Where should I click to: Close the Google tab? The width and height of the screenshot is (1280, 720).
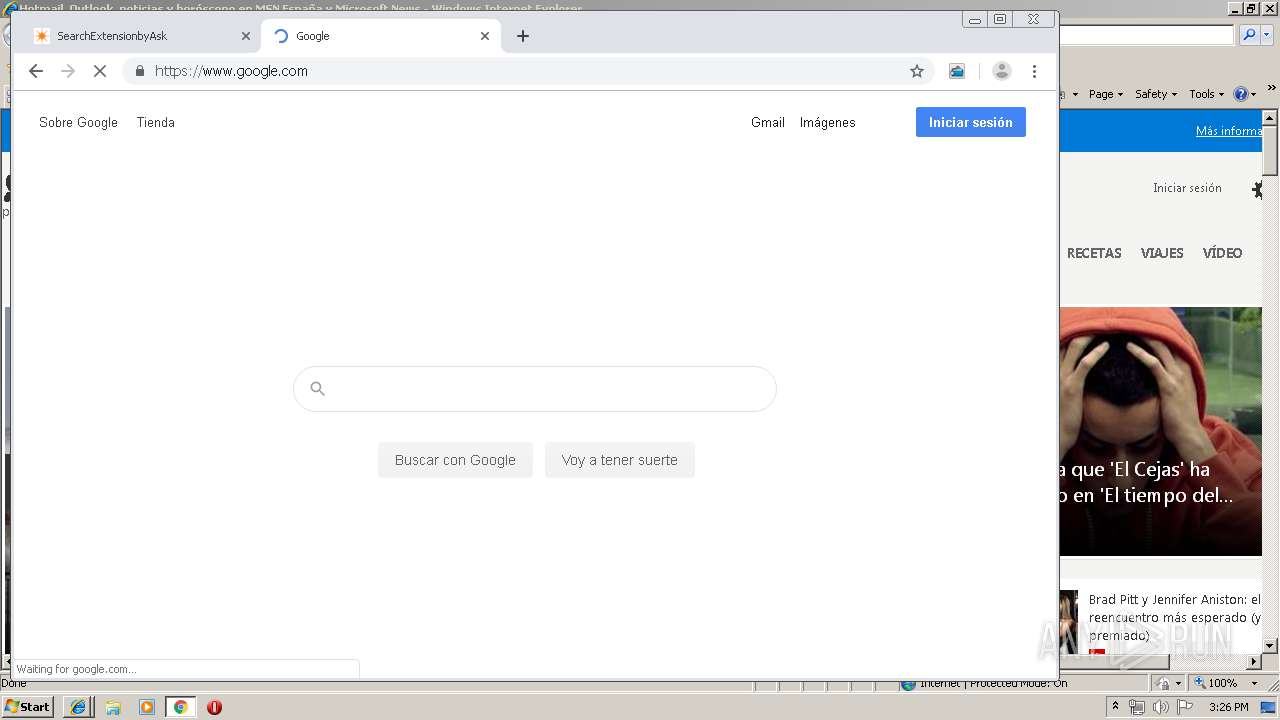pos(485,36)
